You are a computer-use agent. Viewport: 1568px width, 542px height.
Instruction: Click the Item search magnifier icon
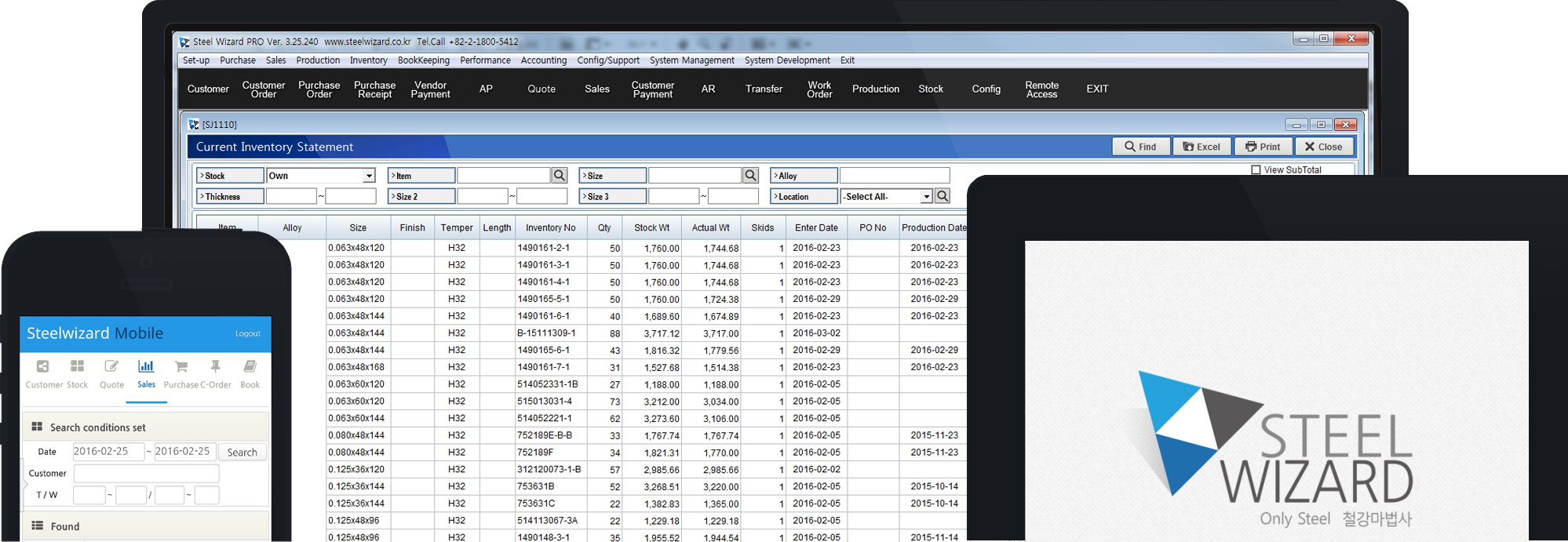pyautogui.click(x=560, y=176)
